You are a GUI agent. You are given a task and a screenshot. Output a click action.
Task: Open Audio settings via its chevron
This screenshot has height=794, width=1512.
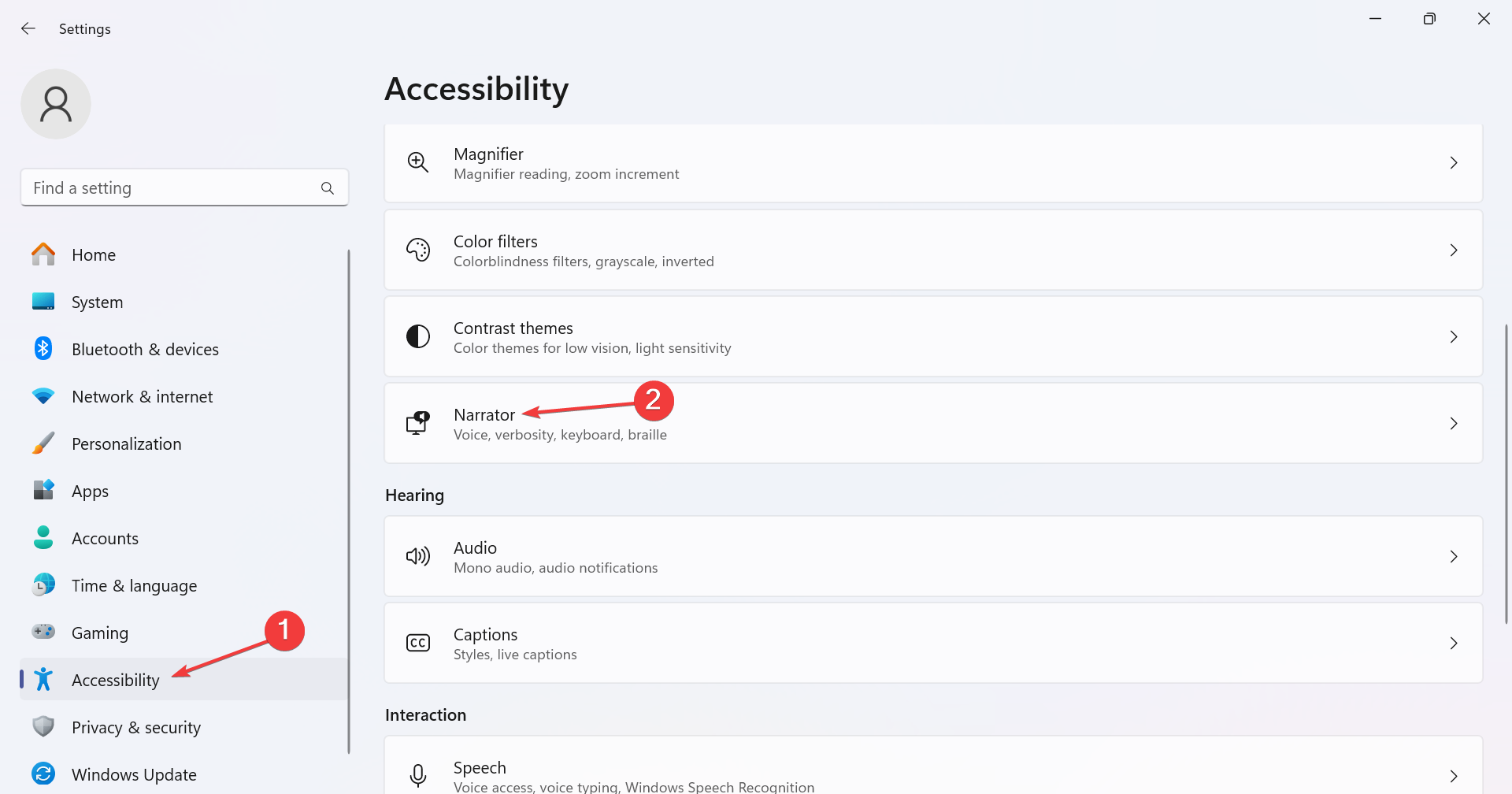tap(1454, 557)
